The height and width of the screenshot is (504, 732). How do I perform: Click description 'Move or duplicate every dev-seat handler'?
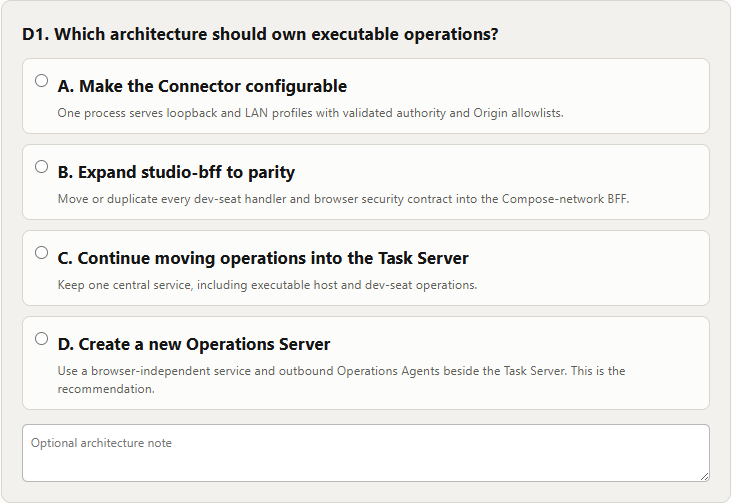click(343, 199)
